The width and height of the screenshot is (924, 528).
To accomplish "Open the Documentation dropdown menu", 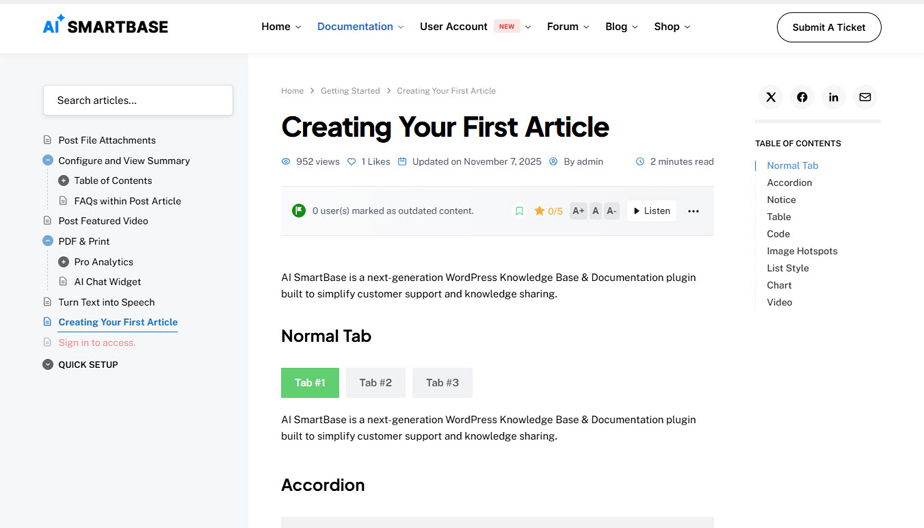I will [360, 27].
